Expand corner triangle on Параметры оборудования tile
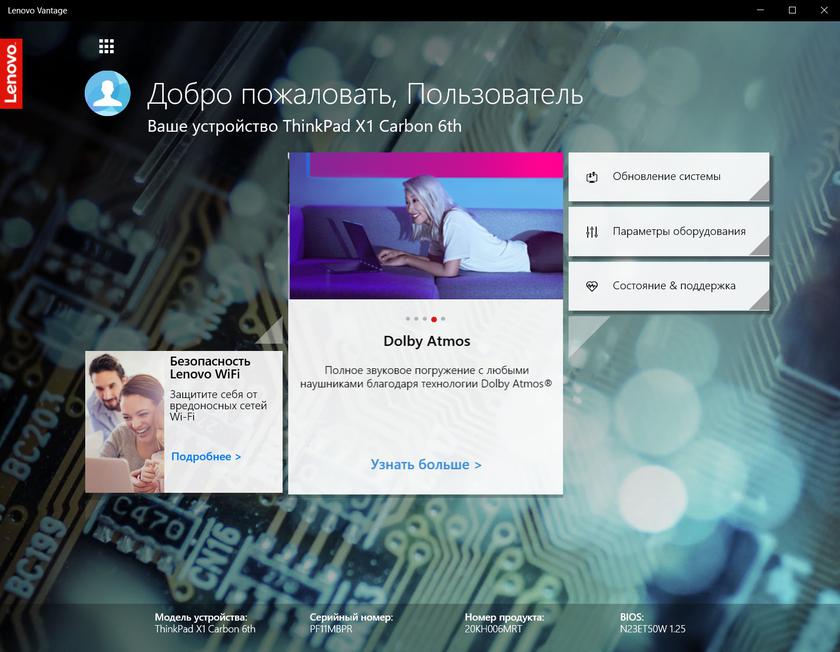This screenshot has width=840, height=652. click(x=760, y=246)
